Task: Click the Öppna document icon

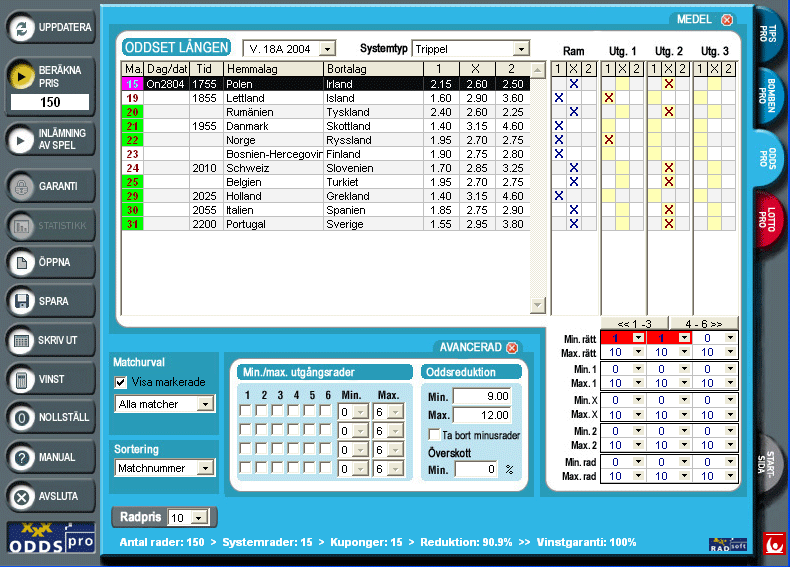Action: pos(21,263)
